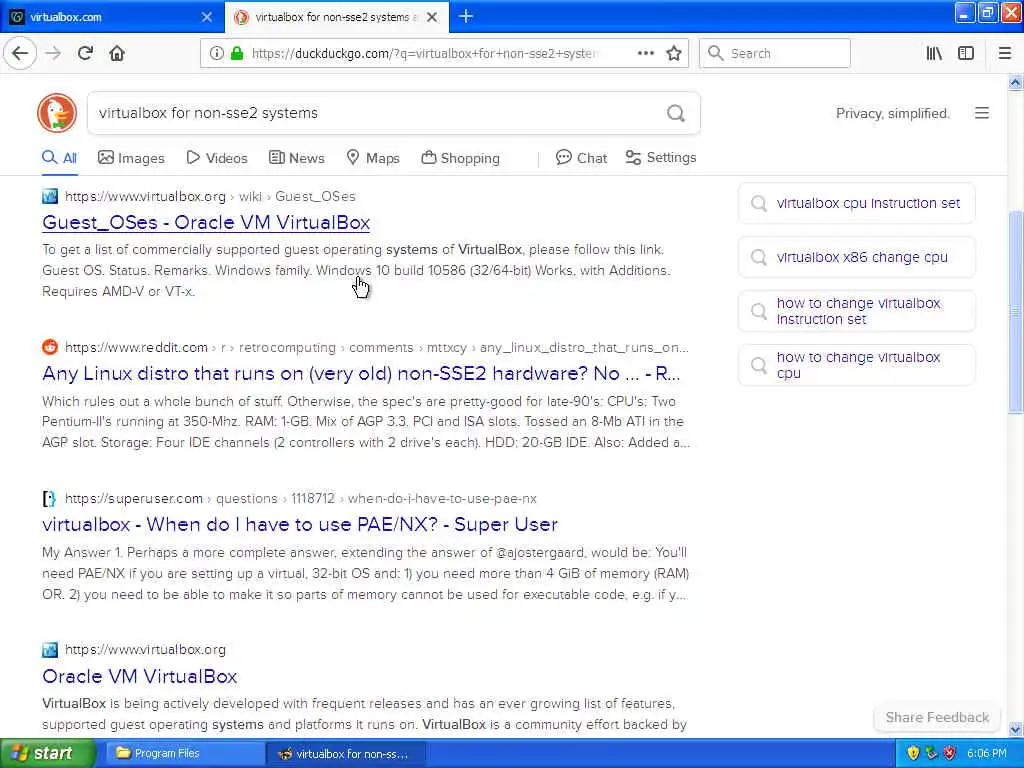Show site information for duckduckgo.com
Viewport: 1024px width, 768px height.
[216, 54]
